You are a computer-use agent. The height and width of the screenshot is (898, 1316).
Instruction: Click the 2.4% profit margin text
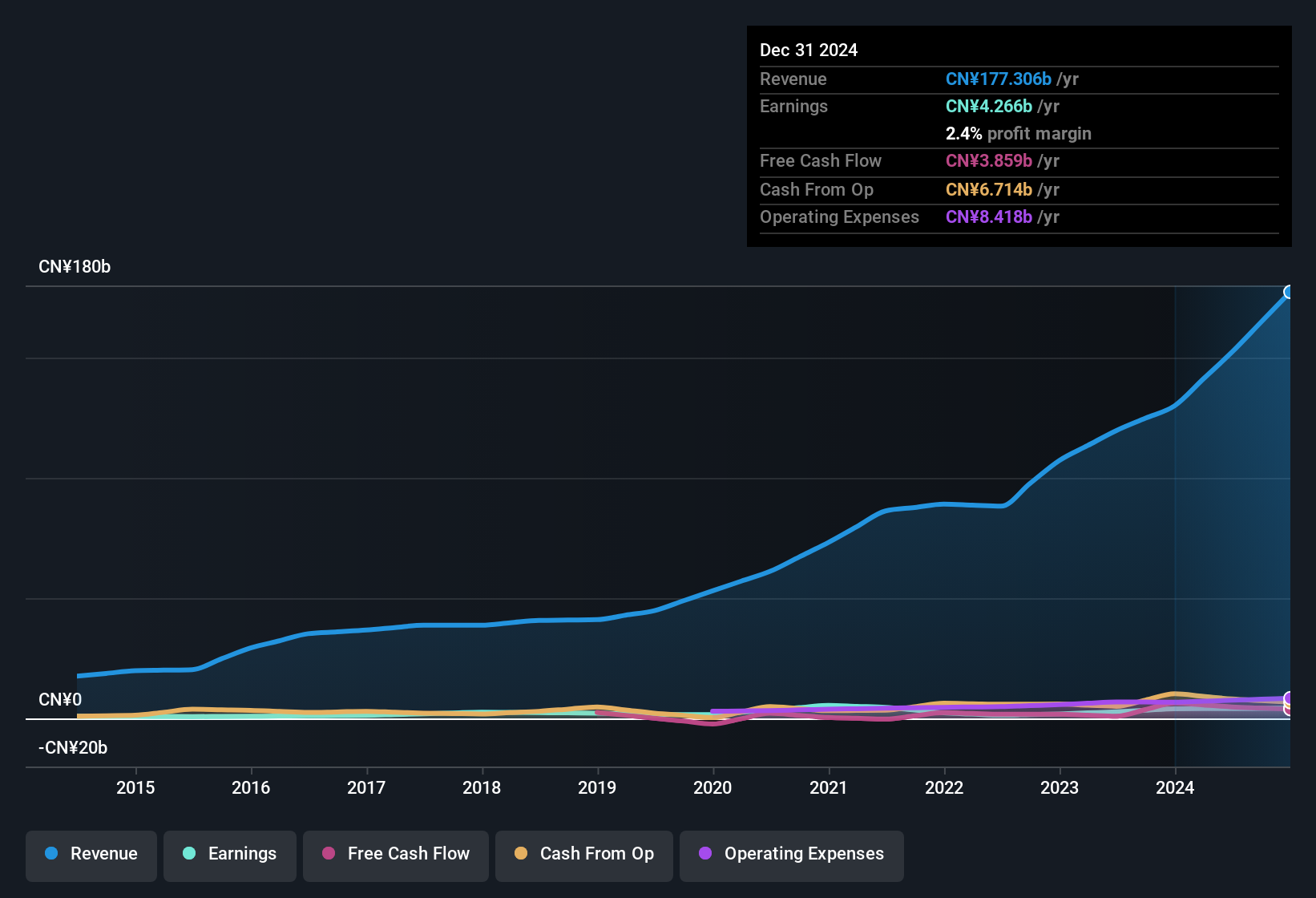click(x=1019, y=134)
